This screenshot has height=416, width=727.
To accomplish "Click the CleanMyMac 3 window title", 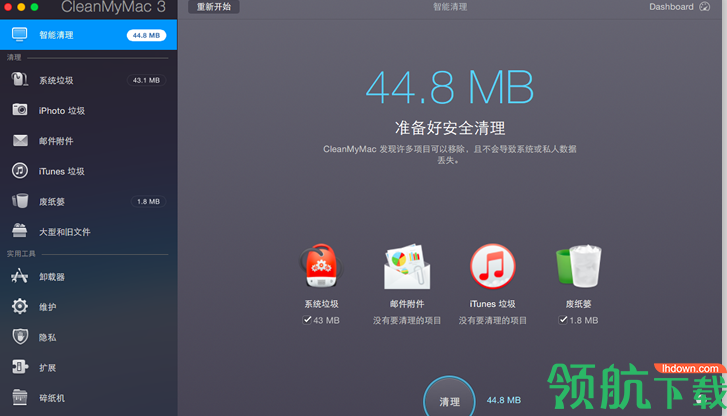I will (x=113, y=7).
